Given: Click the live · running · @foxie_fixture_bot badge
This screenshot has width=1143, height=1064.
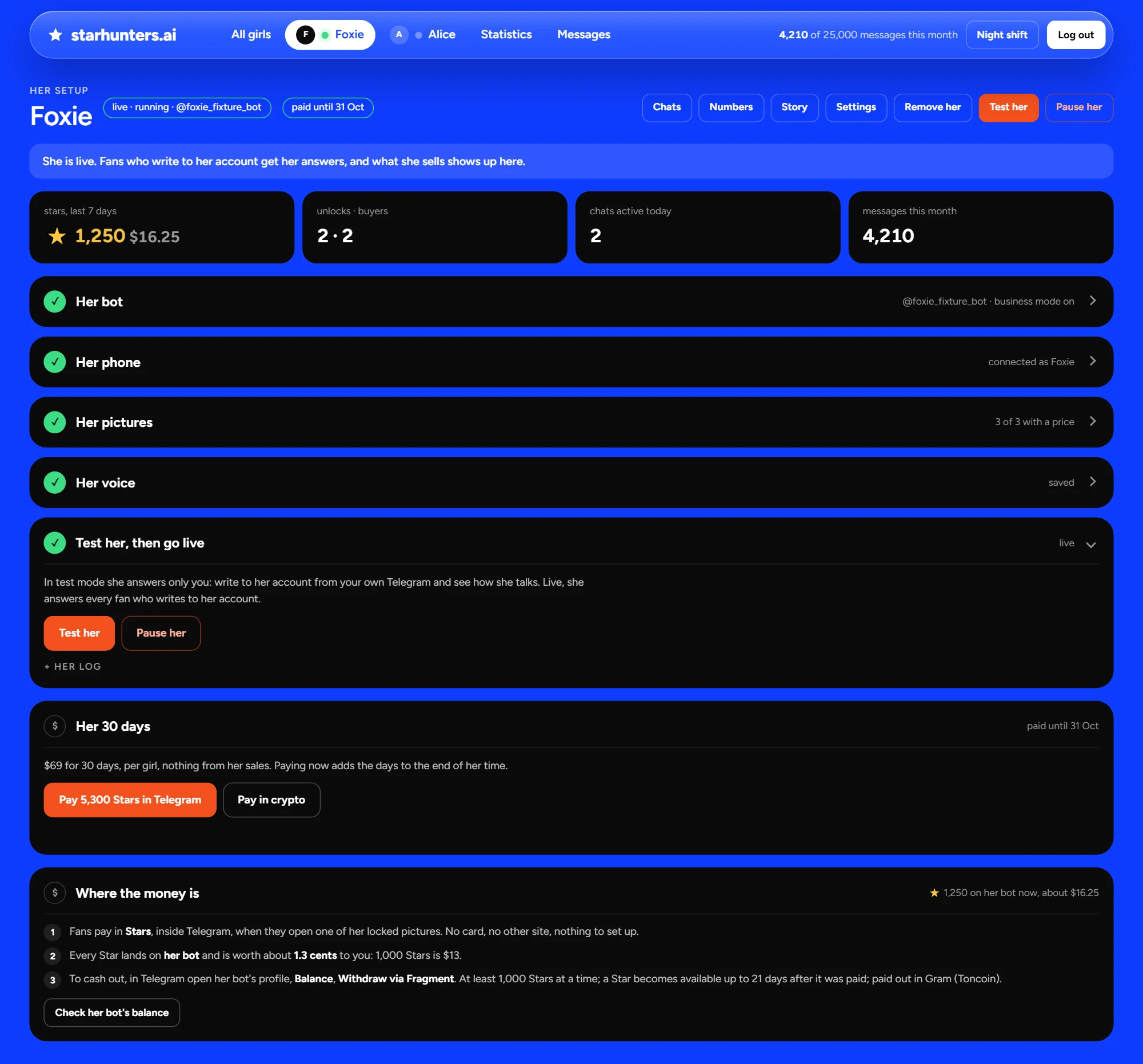Looking at the screenshot, I should pyautogui.click(x=187, y=107).
